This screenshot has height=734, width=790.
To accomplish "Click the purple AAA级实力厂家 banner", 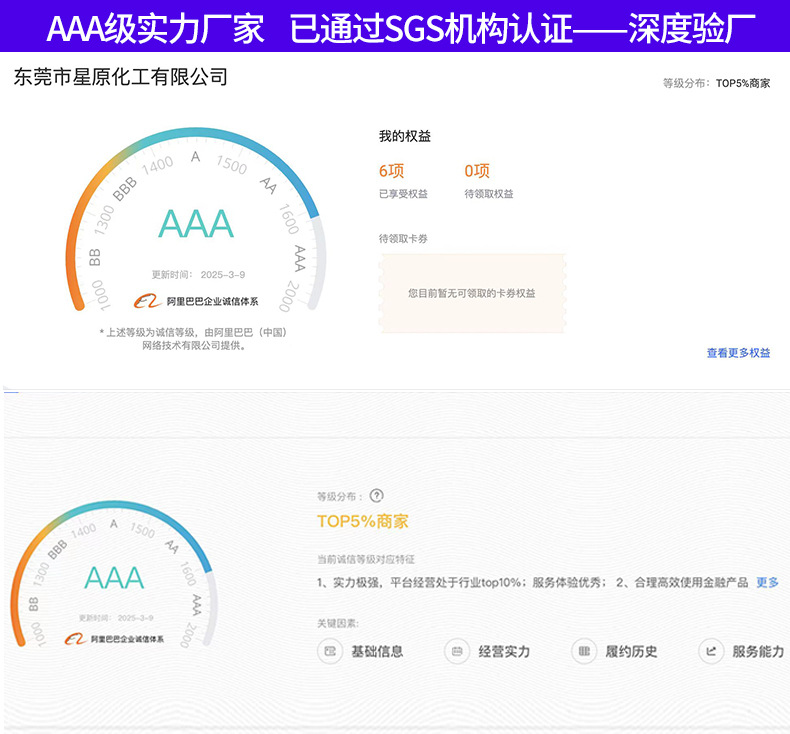I will point(395,26).
